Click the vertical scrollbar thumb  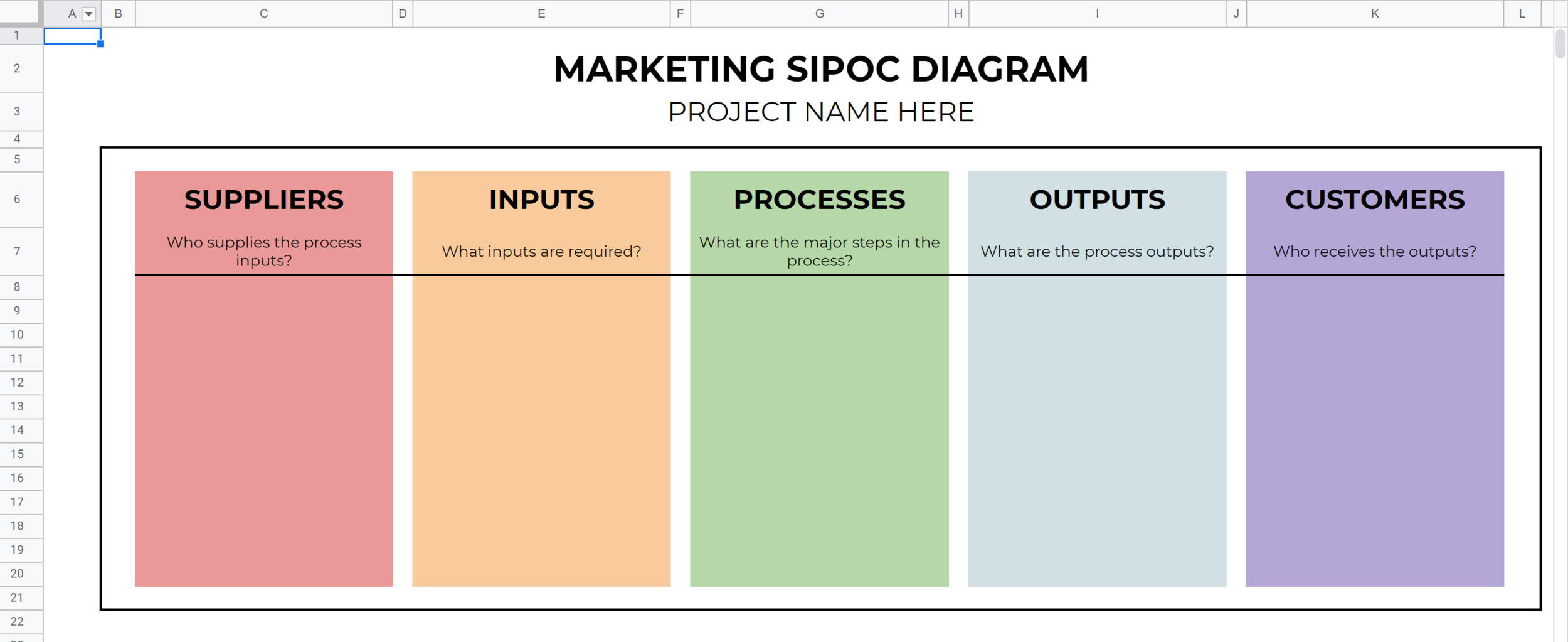point(1560,44)
